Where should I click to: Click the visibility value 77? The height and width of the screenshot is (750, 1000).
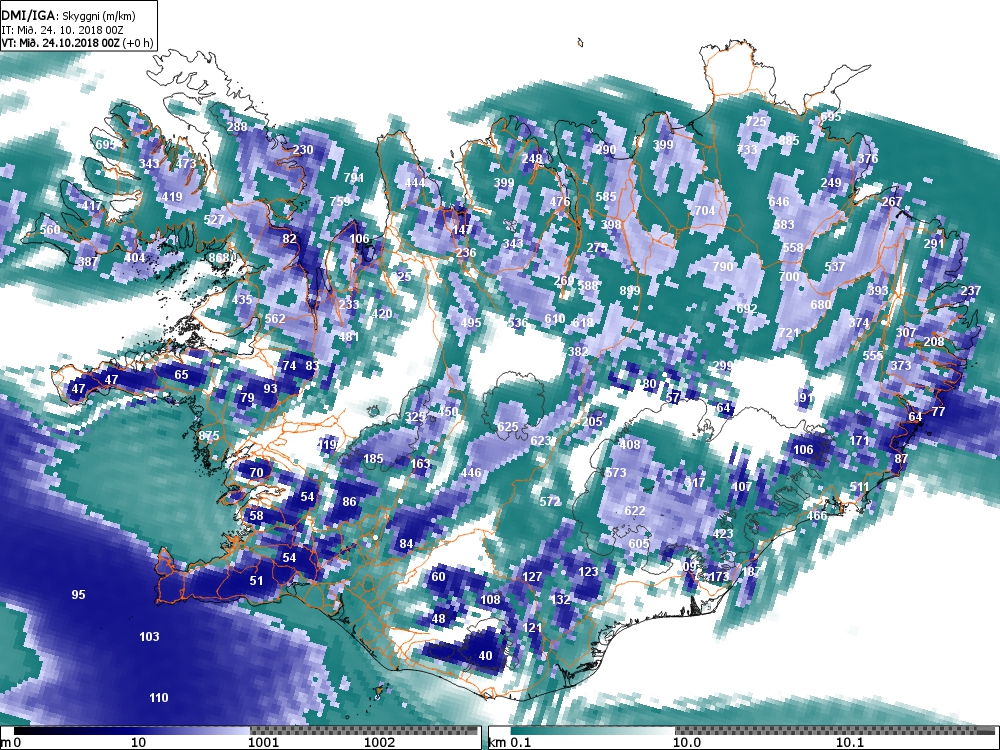pyautogui.click(x=938, y=412)
